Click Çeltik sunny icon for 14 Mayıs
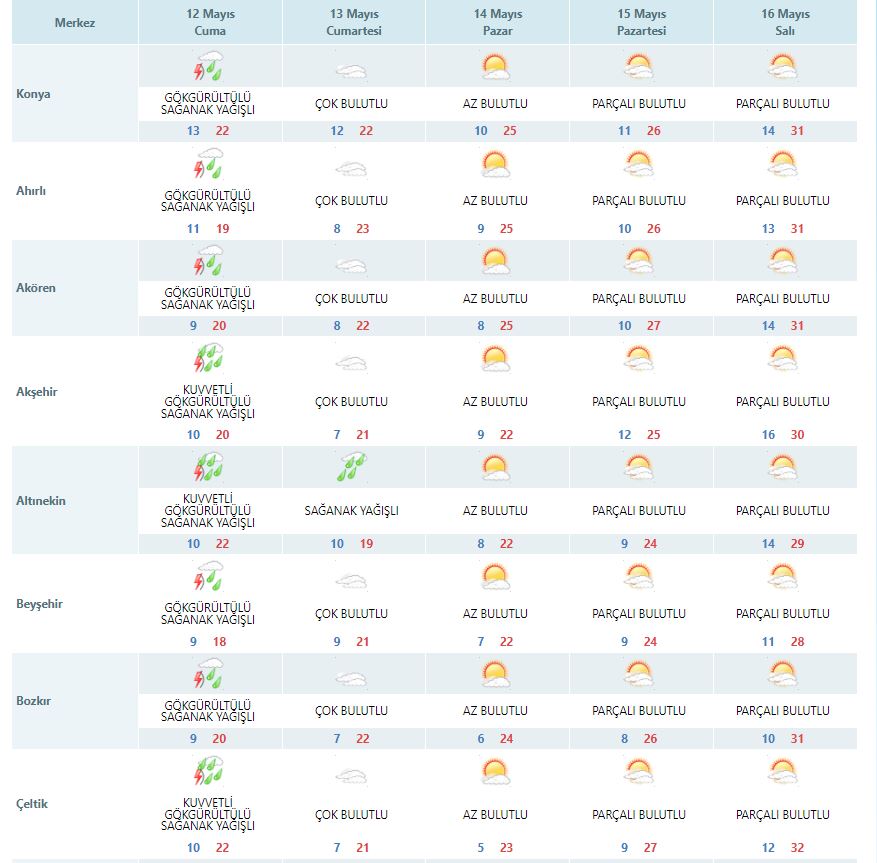This screenshot has height=863, width=877. [x=495, y=772]
